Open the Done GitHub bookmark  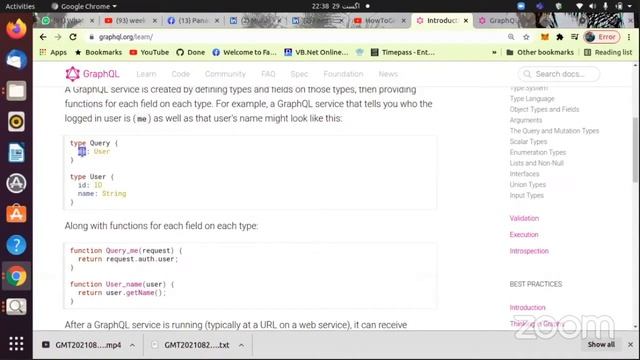click(191, 52)
